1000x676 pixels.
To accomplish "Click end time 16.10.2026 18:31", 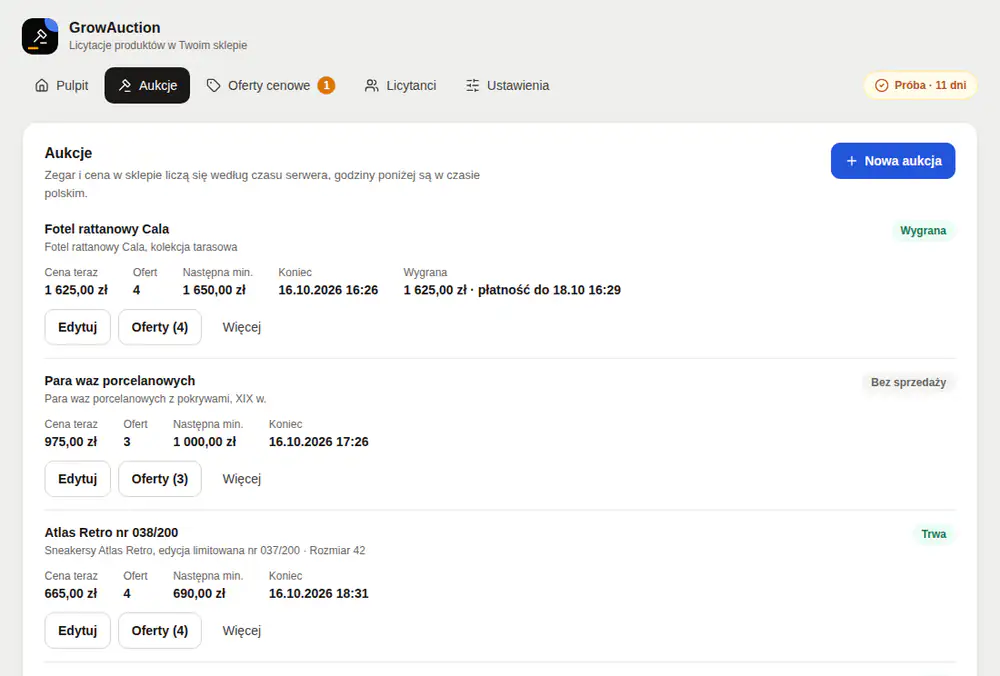I will pos(319,594).
